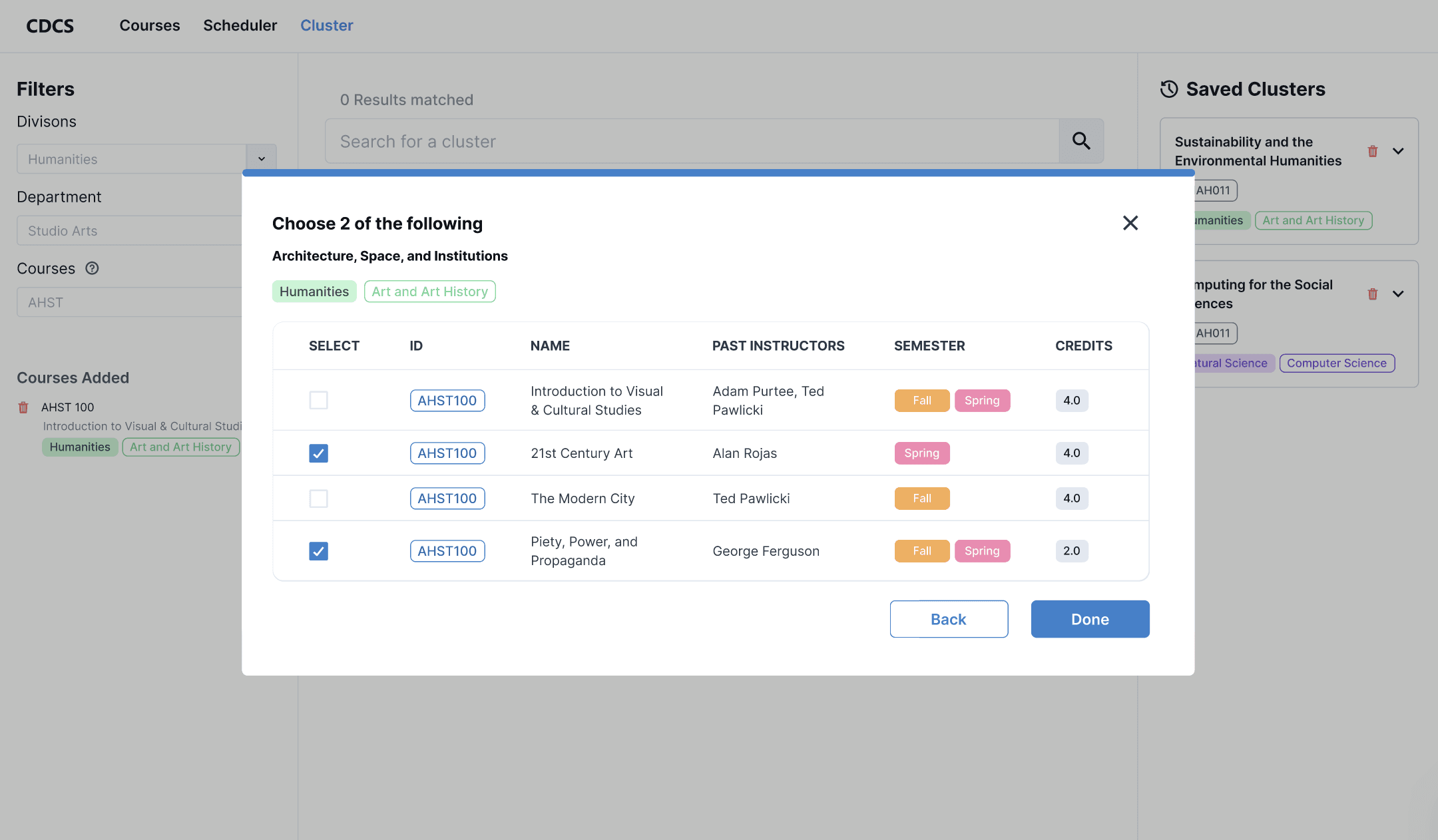Viewport: 1438px width, 840px height.
Task: Remove AHST 100 from Courses Added
Action: point(23,407)
